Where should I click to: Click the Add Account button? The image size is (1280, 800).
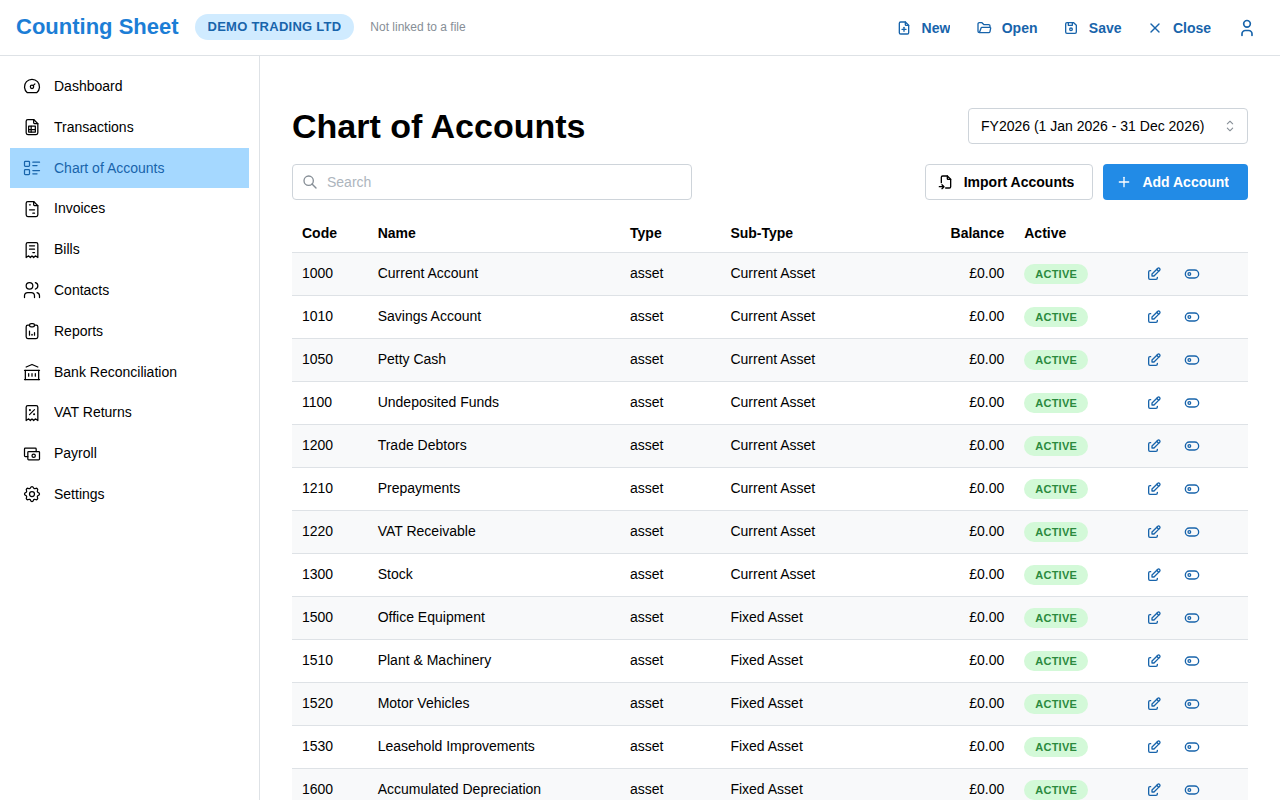pos(1175,182)
